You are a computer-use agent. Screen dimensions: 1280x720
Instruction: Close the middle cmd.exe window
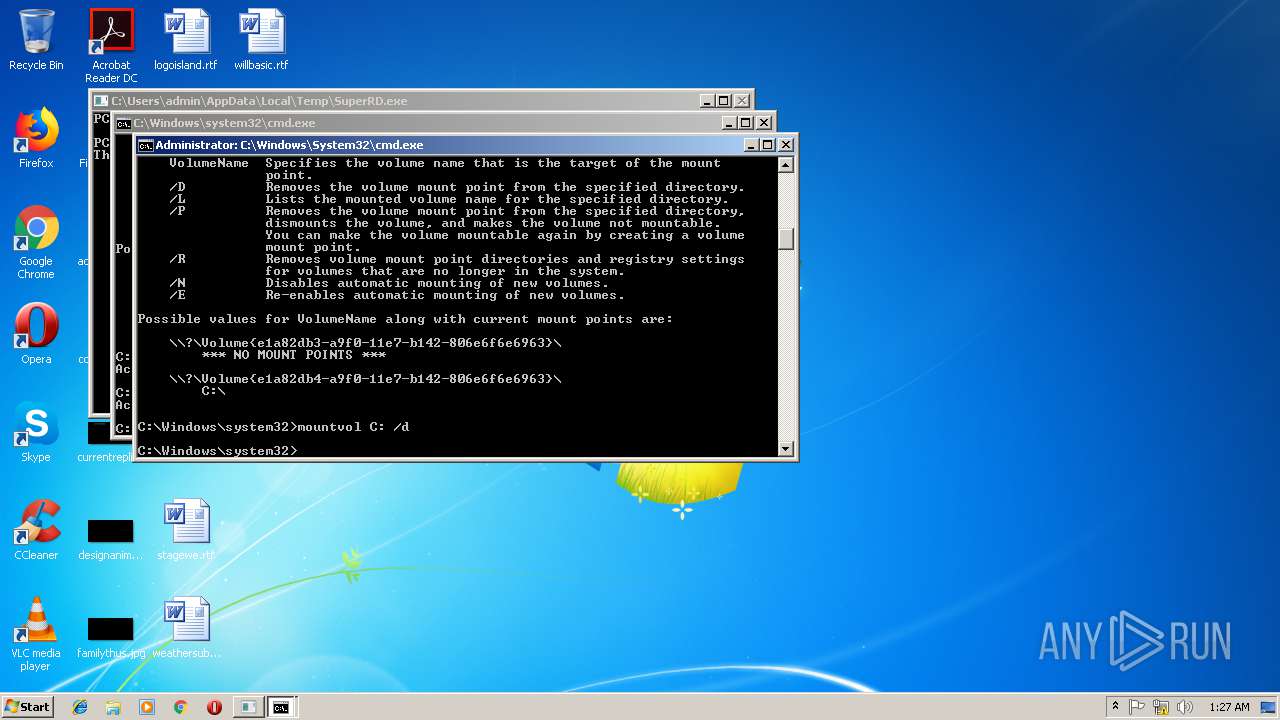click(763, 123)
